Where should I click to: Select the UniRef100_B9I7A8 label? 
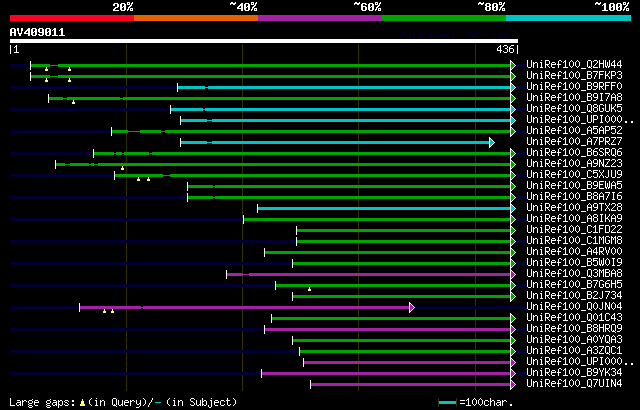coord(574,98)
